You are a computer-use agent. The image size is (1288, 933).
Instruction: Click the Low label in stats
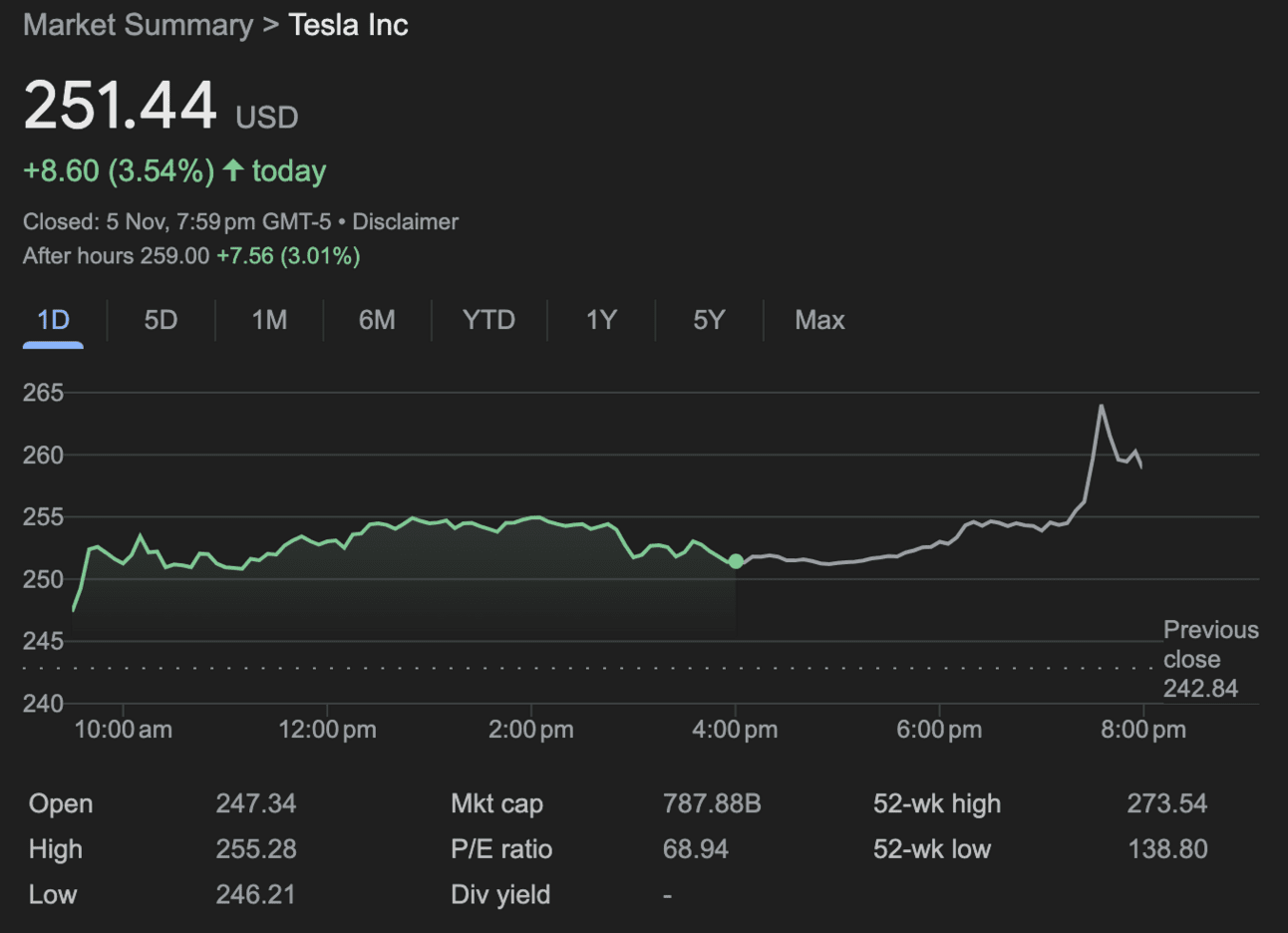tap(53, 894)
